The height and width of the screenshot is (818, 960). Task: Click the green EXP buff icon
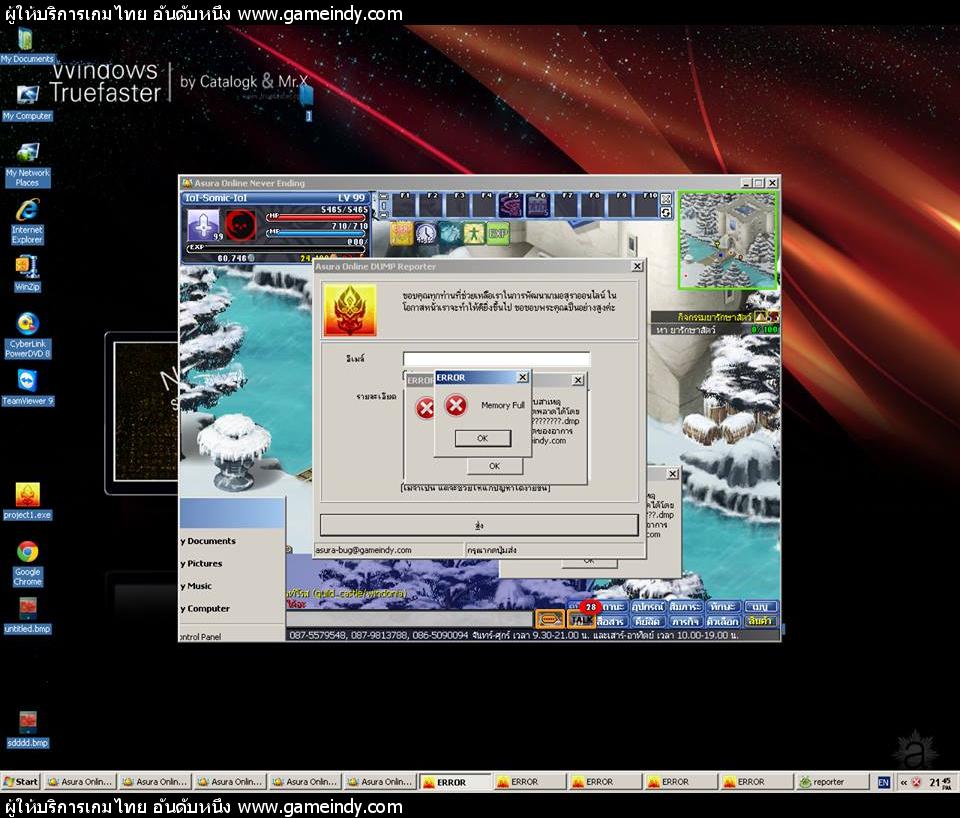point(498,233)
